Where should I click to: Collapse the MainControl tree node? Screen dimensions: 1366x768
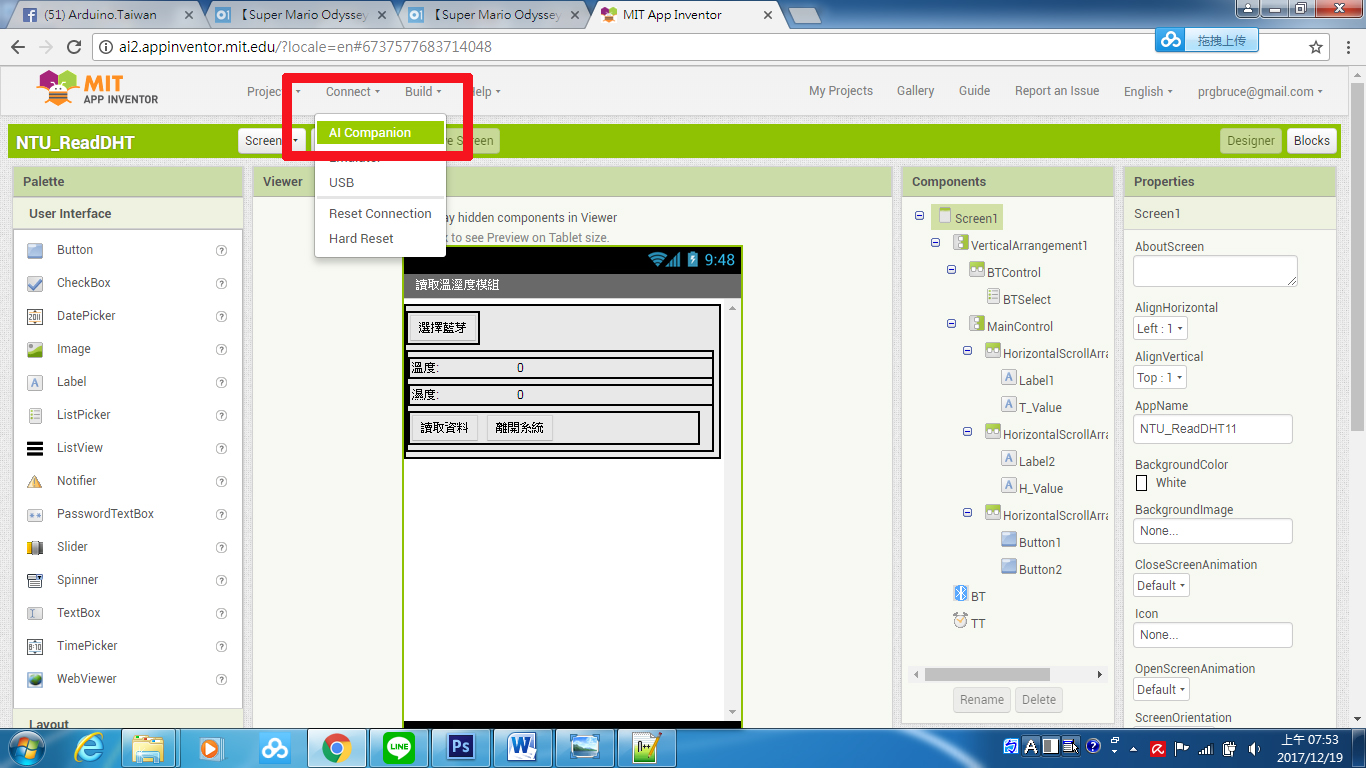952,324
